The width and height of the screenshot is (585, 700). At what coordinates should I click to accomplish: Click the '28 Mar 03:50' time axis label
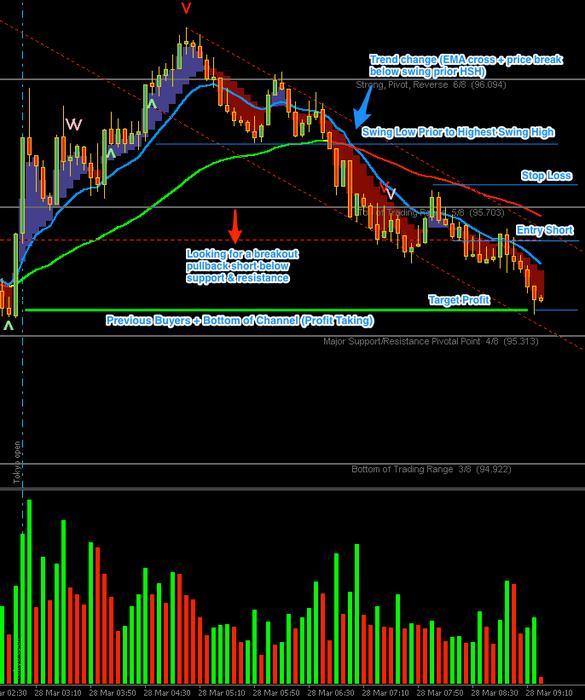coord(113,693)
